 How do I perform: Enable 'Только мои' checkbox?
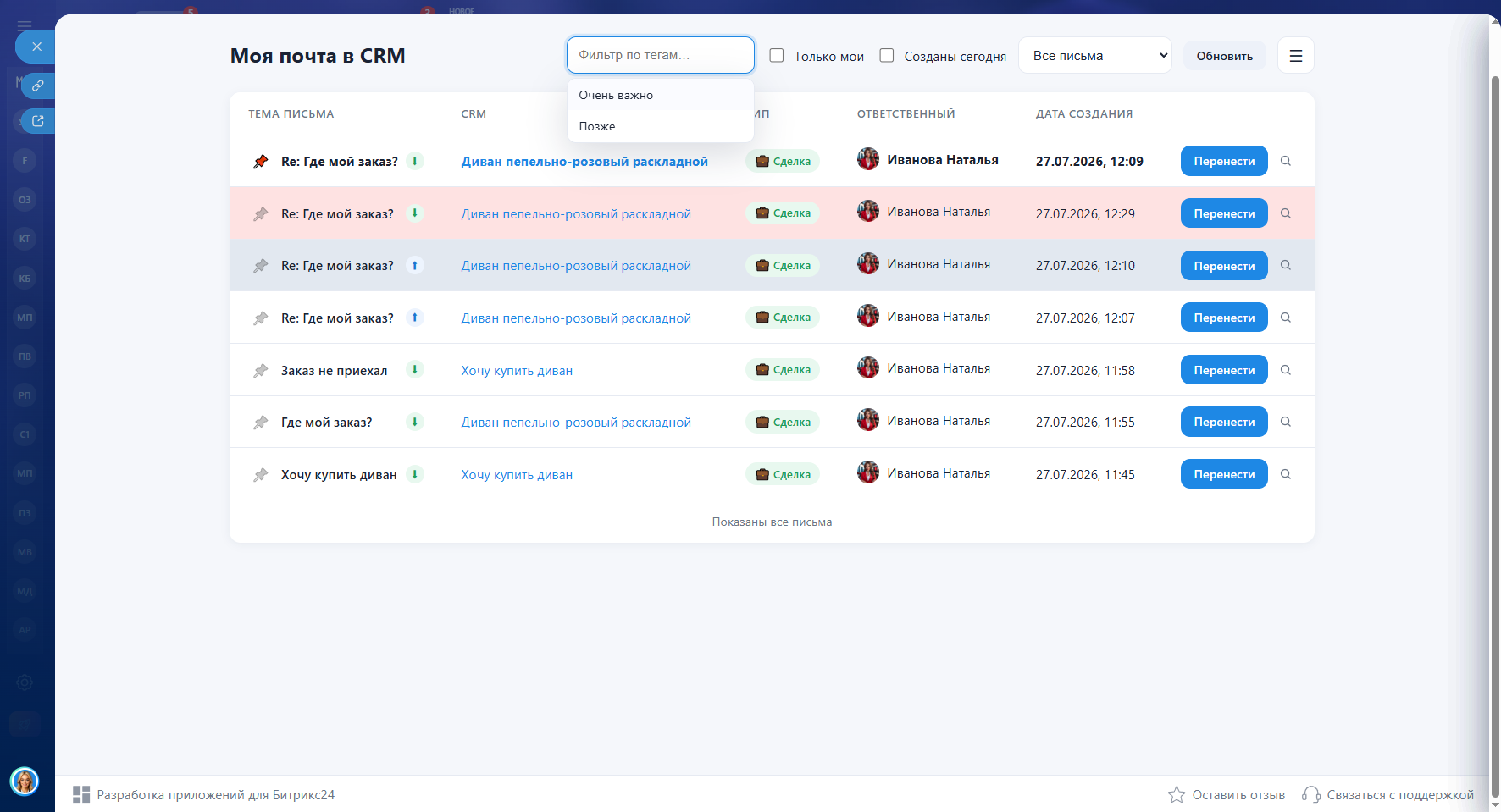tap(776, 56)
